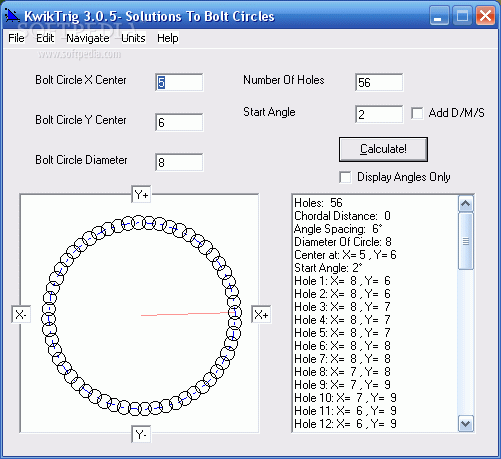Click the Bolt Circle Diameter field

[x=179, y=162]
